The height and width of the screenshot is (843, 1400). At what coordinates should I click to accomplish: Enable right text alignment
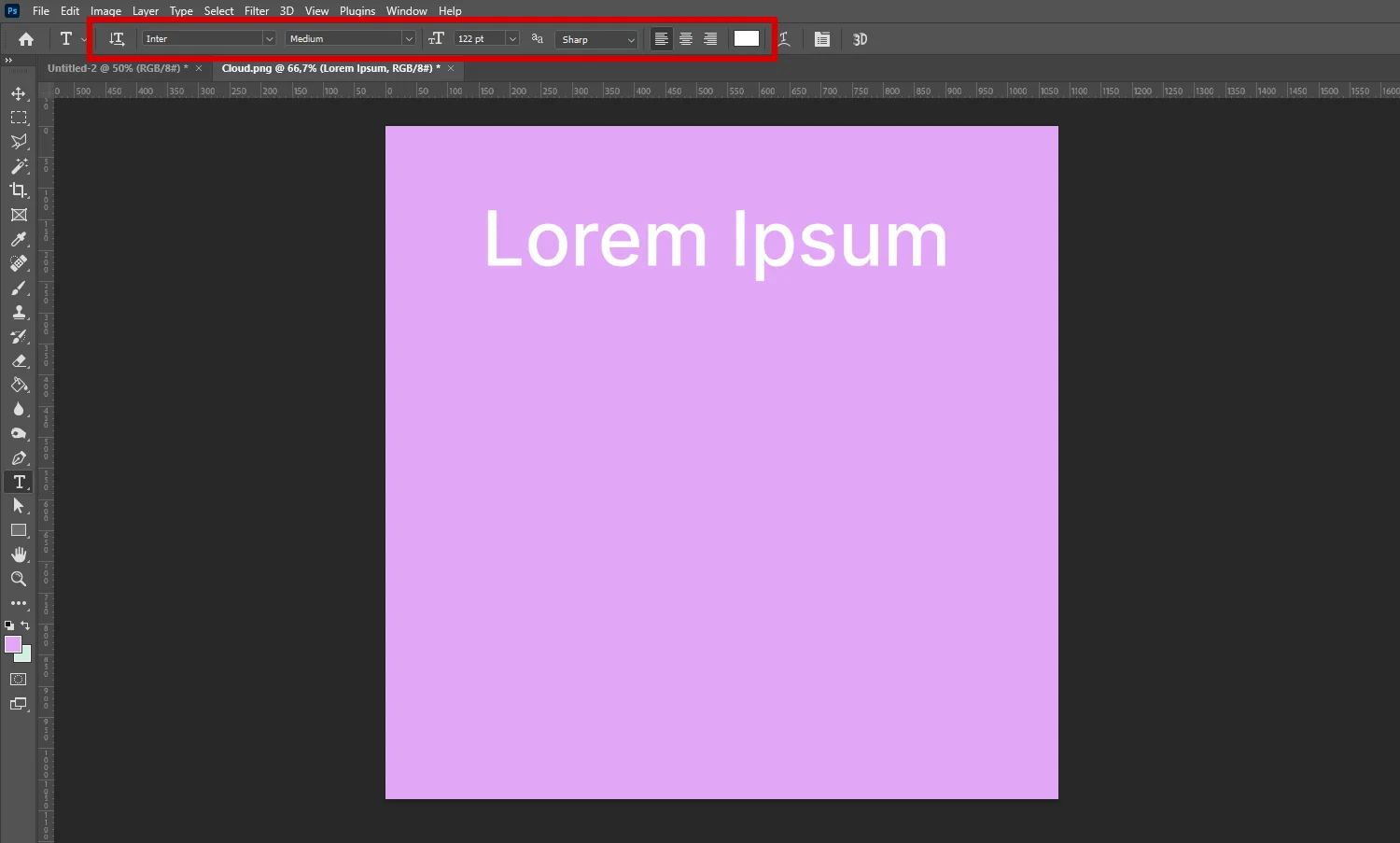click(x=710, y=39)
